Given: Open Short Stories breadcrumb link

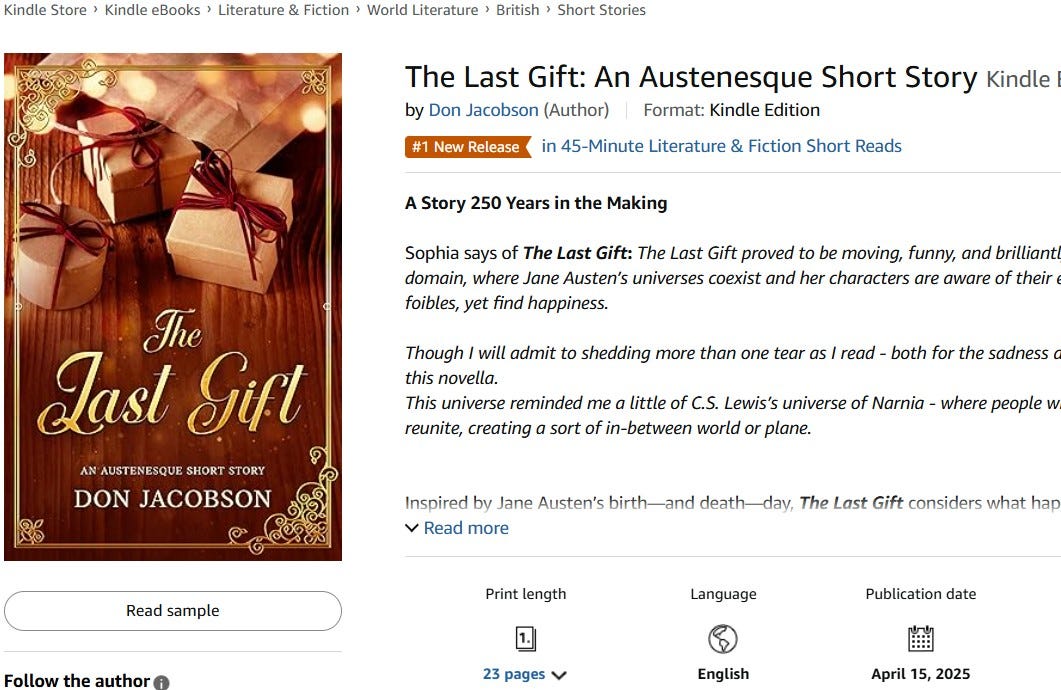Looking at the screenshot, I should [x=602, y=10].
